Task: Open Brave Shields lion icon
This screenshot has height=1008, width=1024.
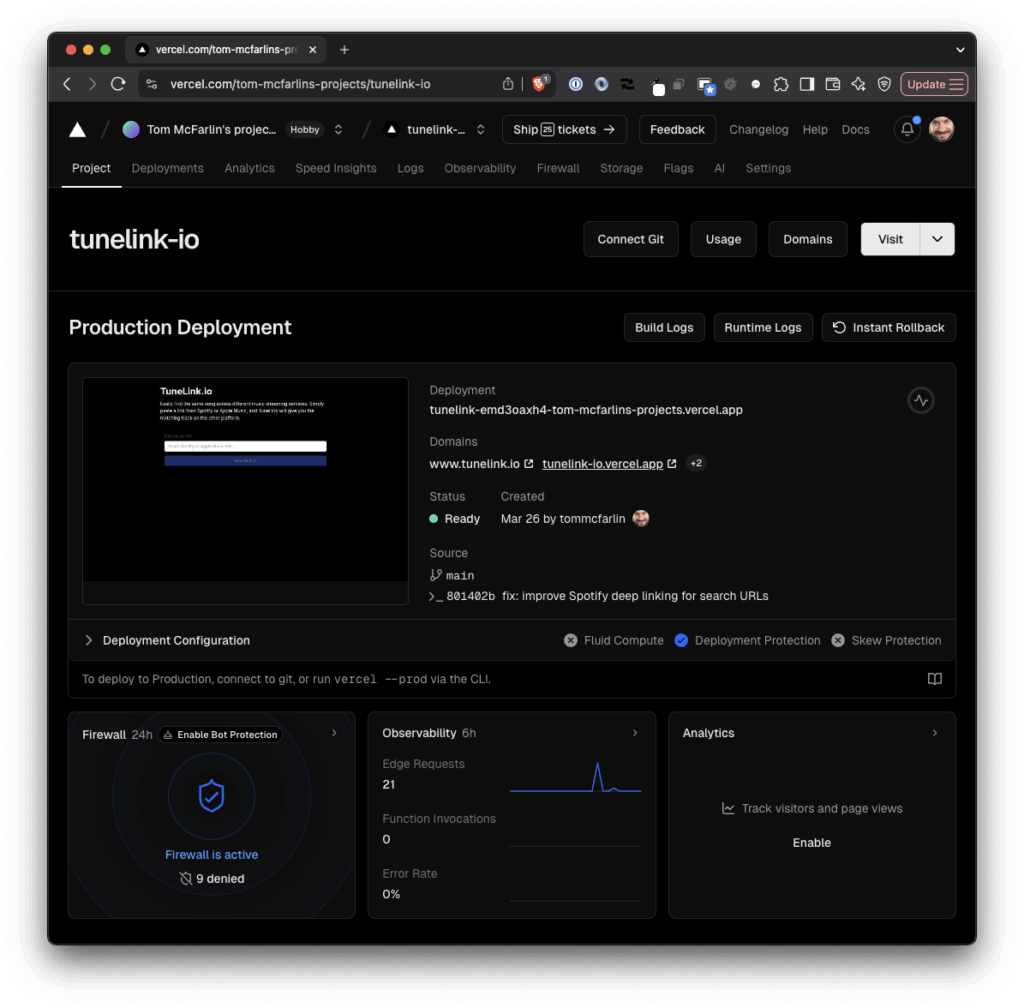Action: tap(539, 84)
